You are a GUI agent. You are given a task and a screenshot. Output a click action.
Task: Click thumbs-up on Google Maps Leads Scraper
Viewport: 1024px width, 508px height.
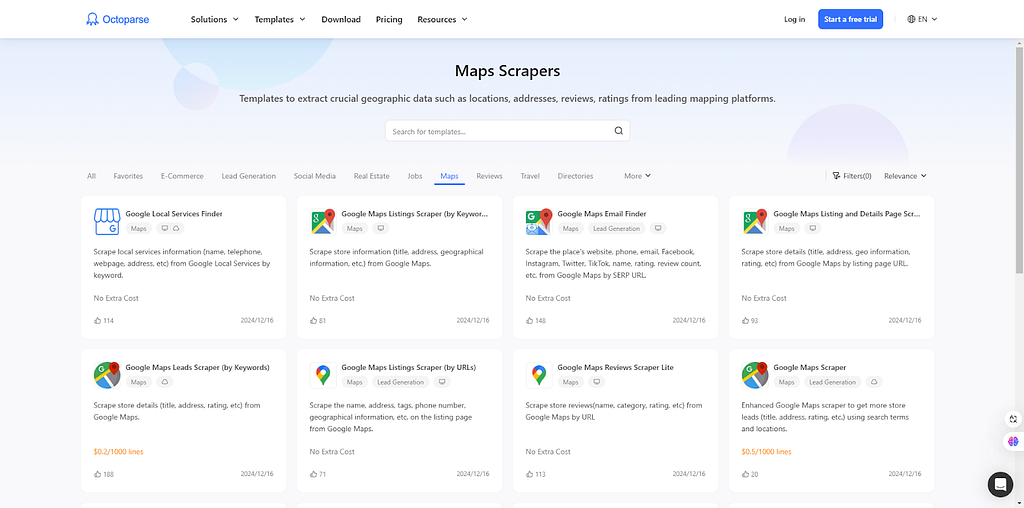click(98, 474)
